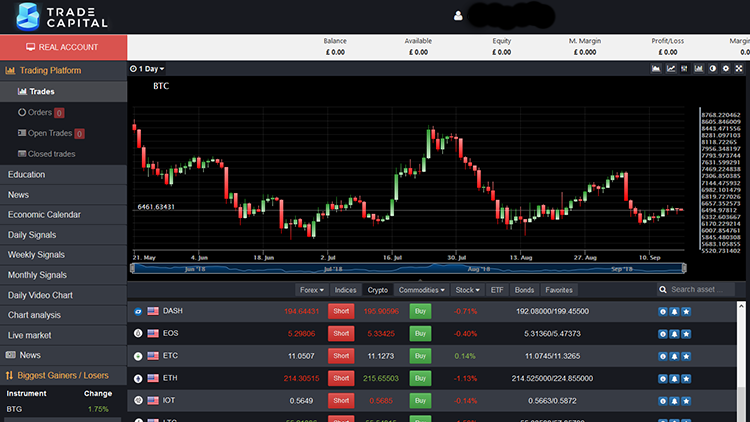Set price alert bell for EOS
The height and width of the screenshot is (422, 750).
point(674,334)
